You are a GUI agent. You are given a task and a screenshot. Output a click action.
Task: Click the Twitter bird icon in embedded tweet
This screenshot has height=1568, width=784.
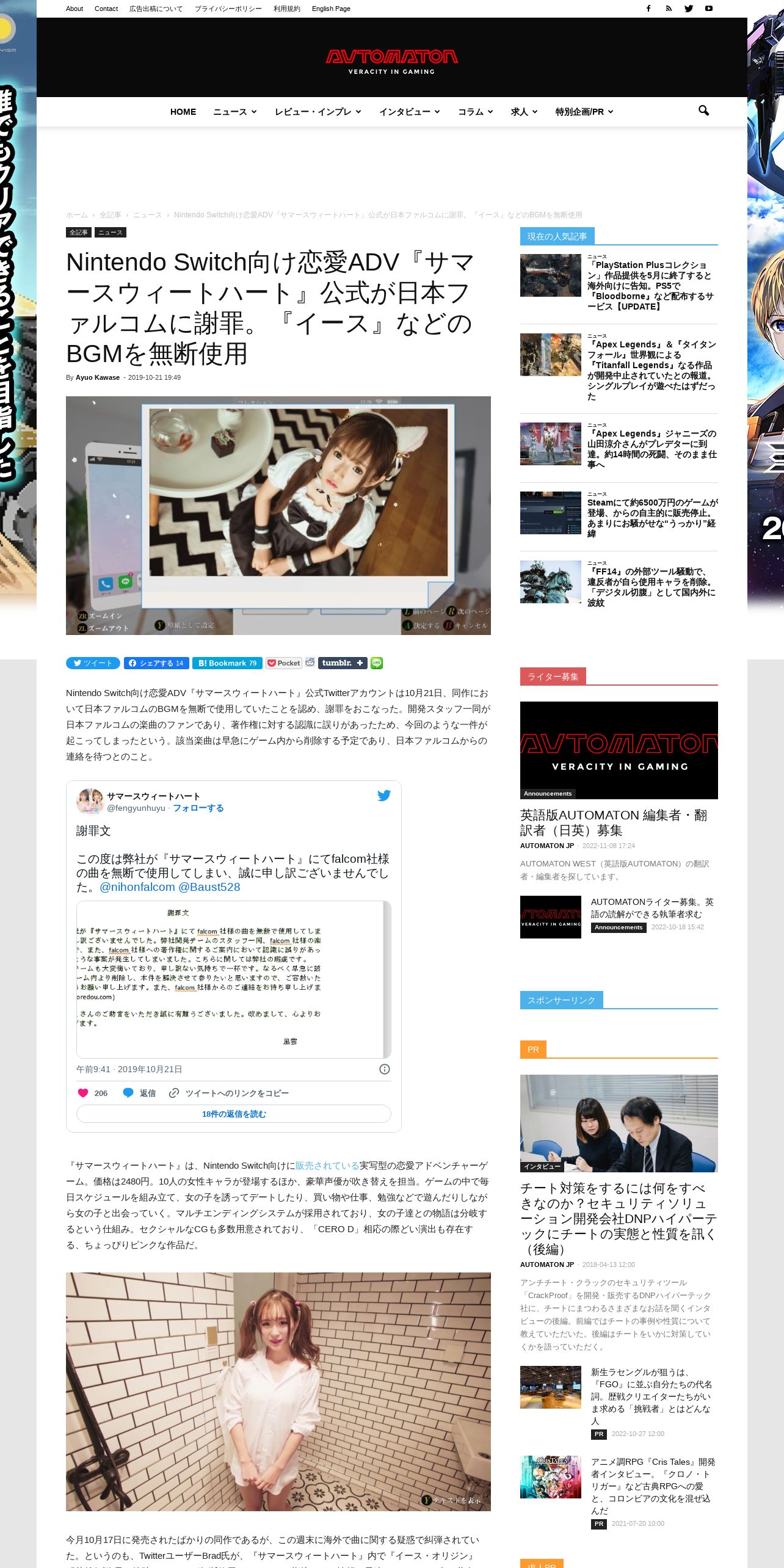(383, 796)
